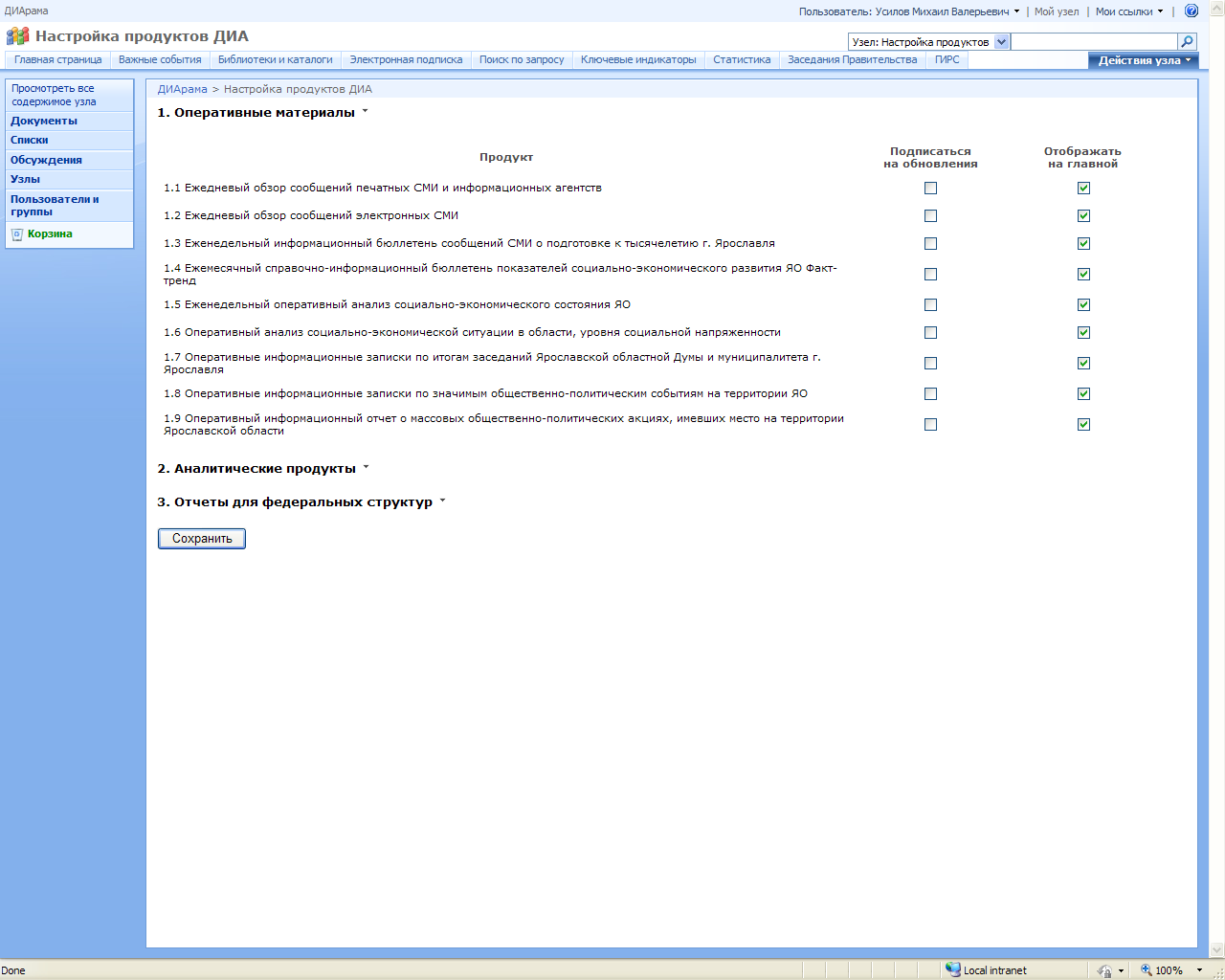Click the search magnifier icon

[1187, 42]
